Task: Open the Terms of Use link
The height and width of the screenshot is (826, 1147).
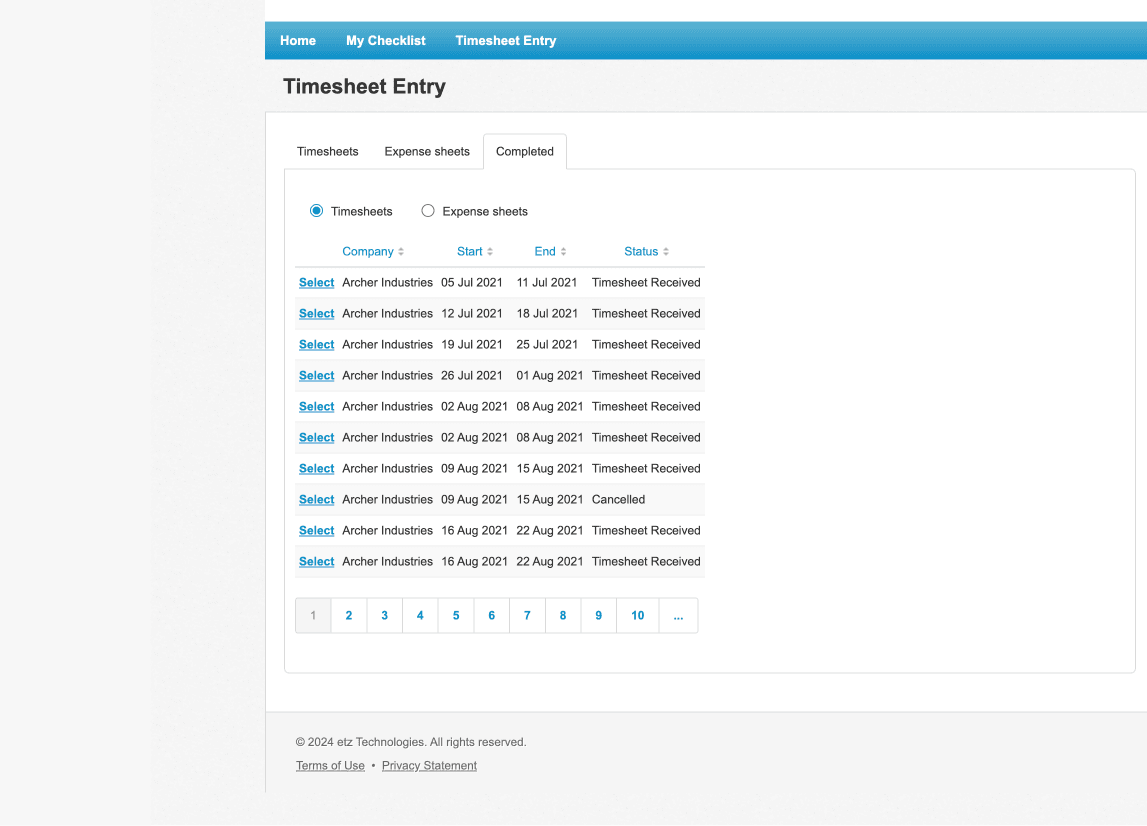Action: (x=330, y=766)
